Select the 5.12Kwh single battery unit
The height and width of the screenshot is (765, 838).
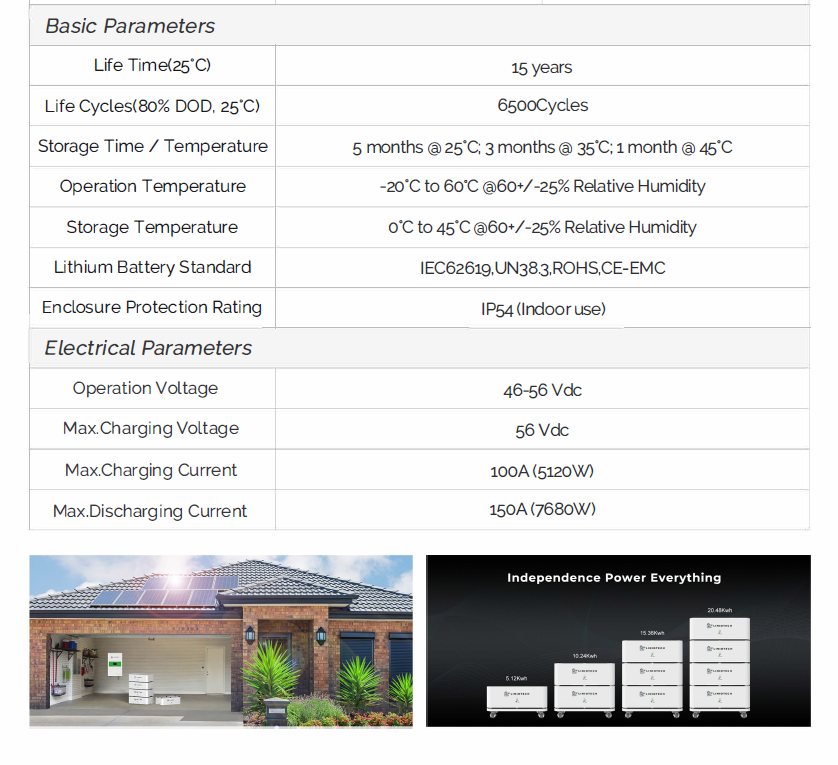517,698
